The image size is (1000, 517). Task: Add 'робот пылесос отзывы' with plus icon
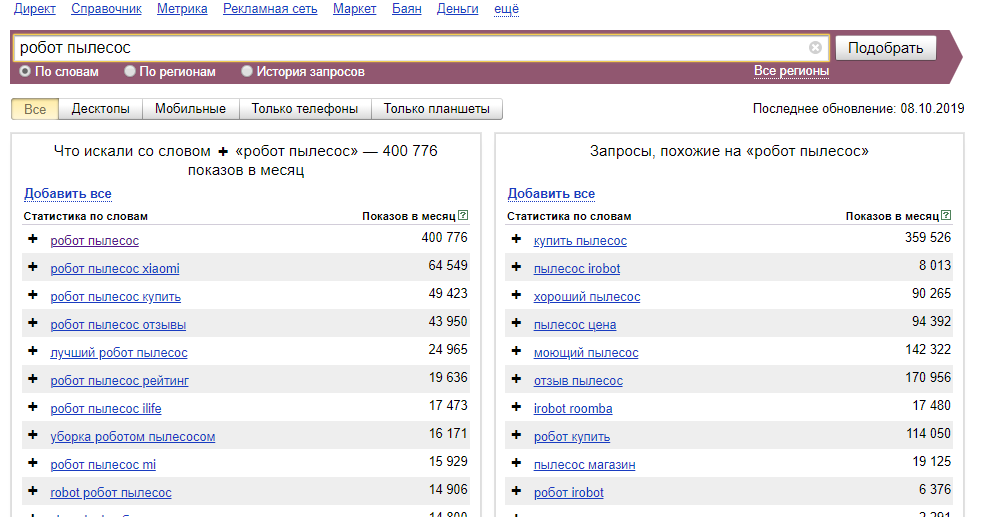[x=33, y=323]
